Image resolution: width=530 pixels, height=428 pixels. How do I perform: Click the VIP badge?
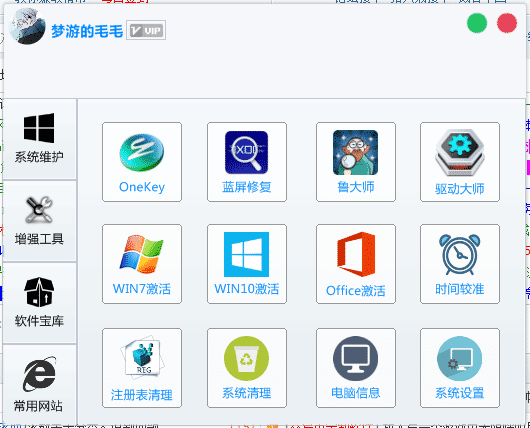[x=146, y=30]
